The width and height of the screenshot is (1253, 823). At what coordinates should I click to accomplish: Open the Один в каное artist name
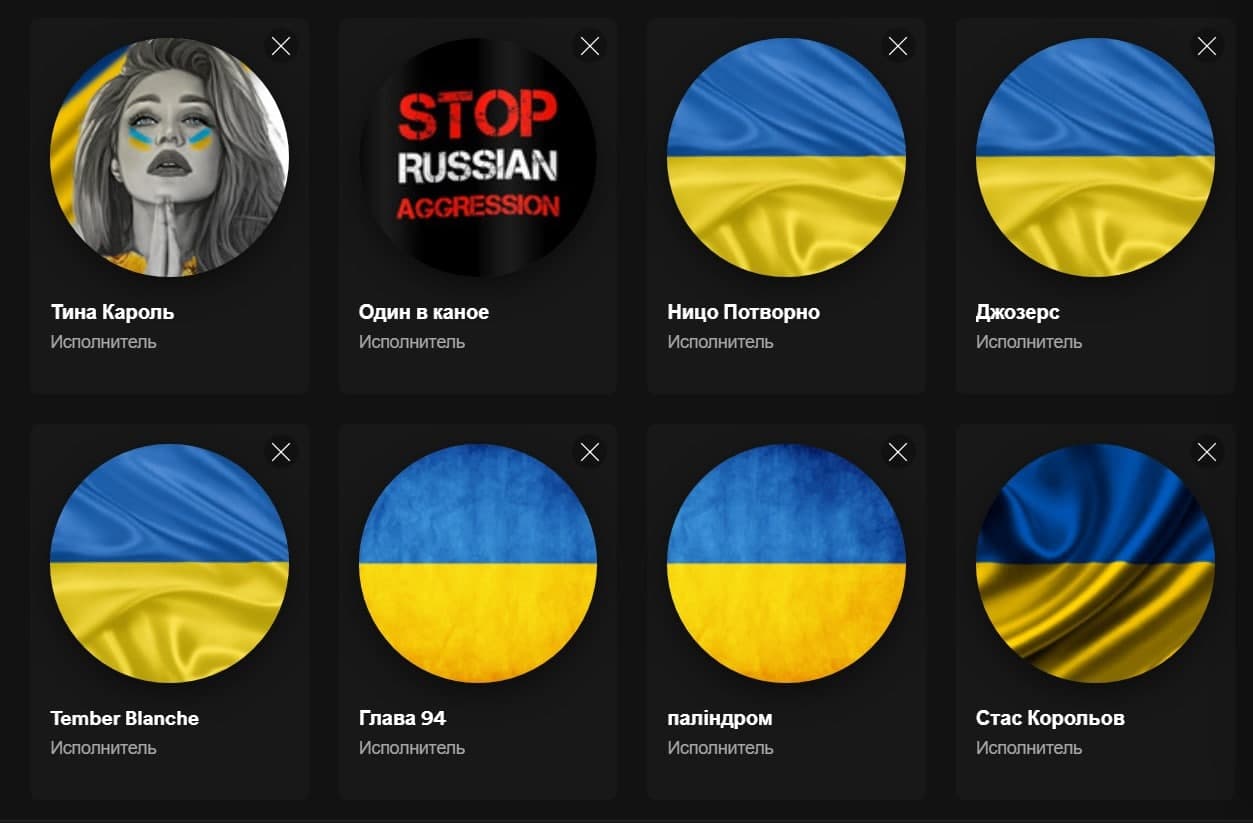tap(424, 312)
